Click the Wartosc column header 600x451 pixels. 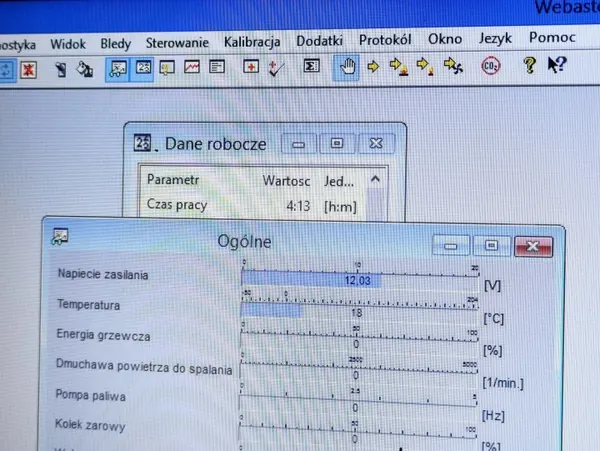pos(286,181)
